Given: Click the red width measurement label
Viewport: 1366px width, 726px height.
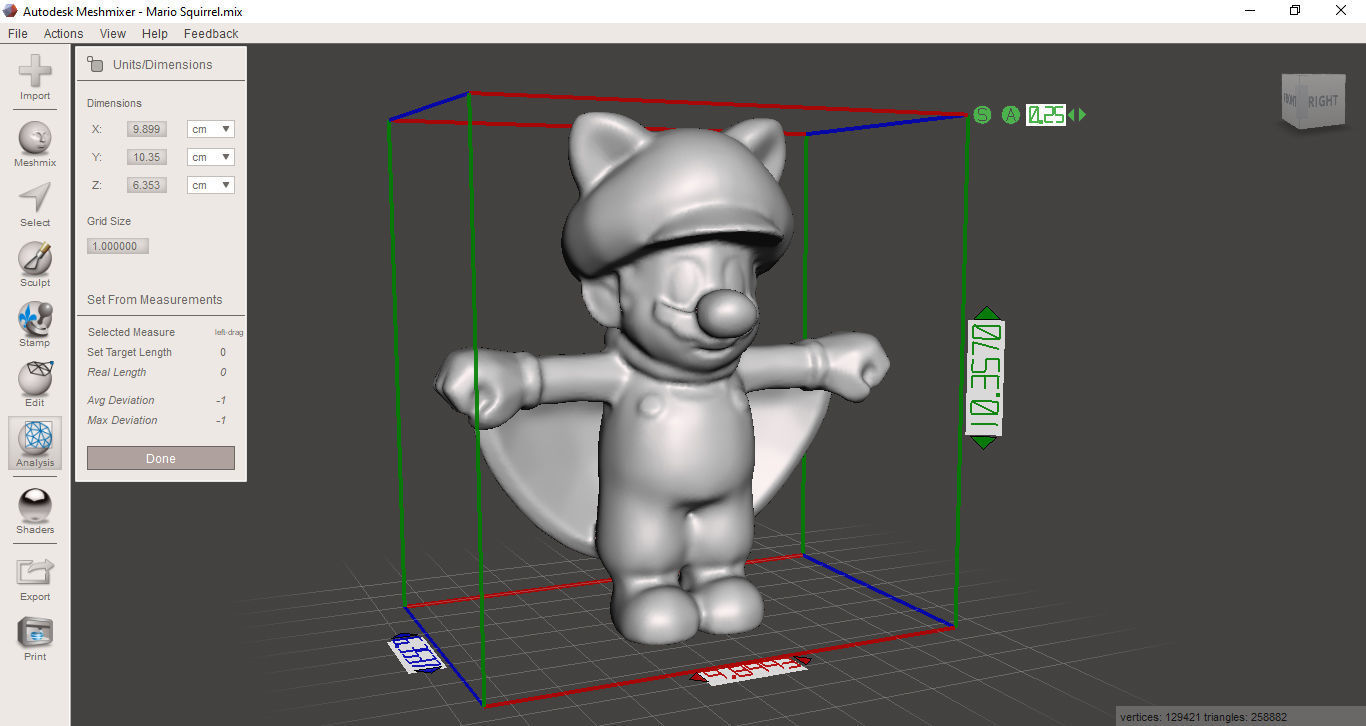Looking at the screenshot, I should [x=752, y=669].
